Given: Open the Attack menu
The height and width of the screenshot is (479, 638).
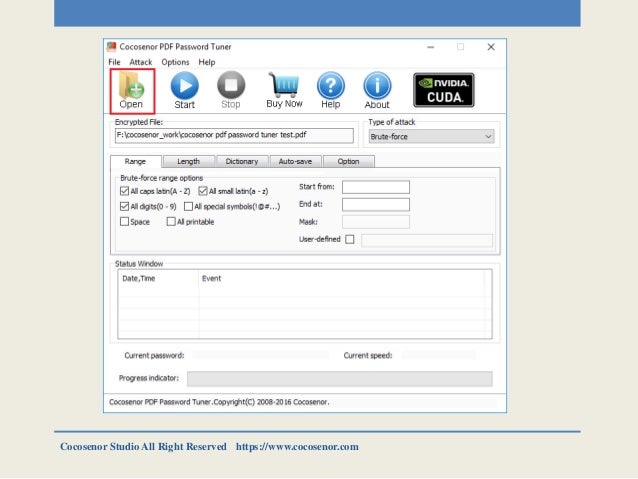Looking at the screenshot, I should click(141, 62).
